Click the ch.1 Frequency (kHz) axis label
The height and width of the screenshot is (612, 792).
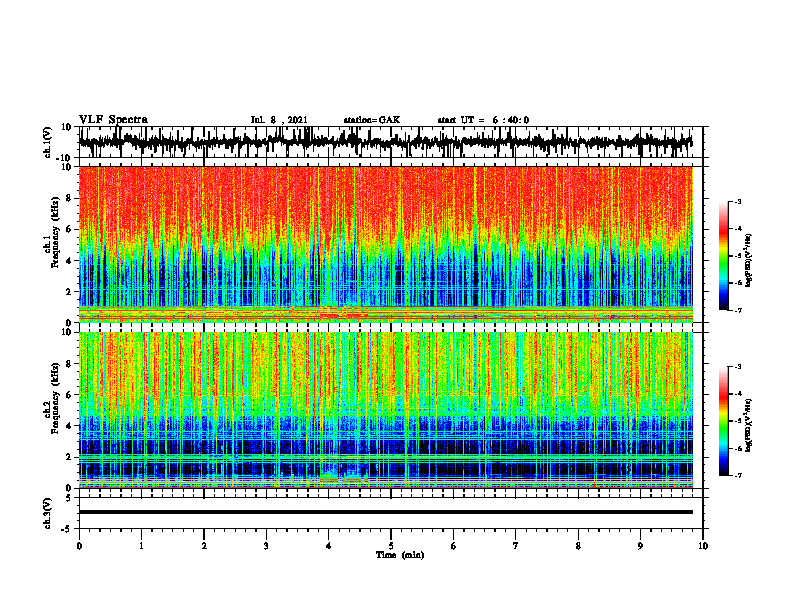(x=52, y=233)
